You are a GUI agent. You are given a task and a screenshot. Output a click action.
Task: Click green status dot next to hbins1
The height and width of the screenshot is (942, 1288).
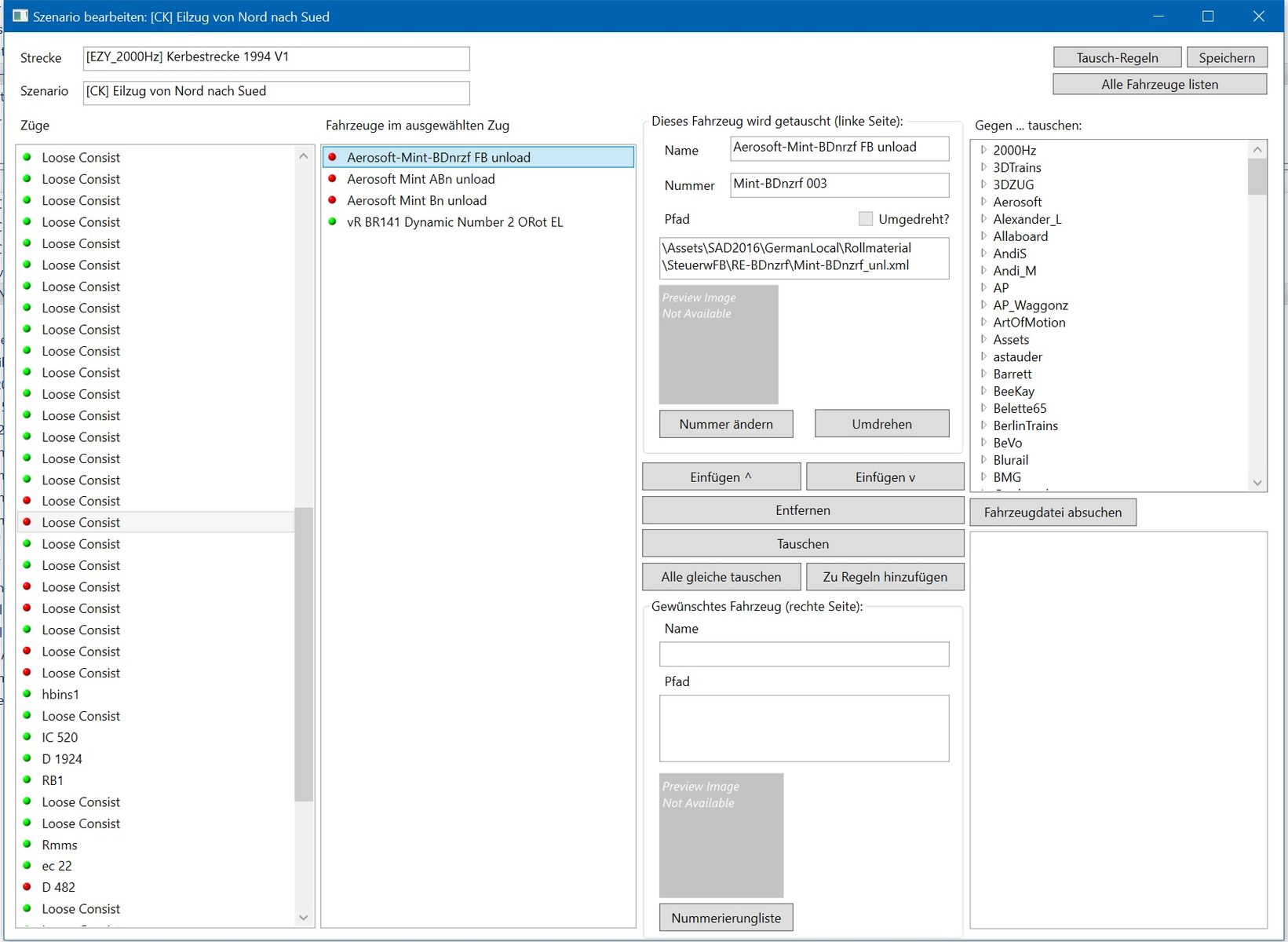(x=27, y=694)
